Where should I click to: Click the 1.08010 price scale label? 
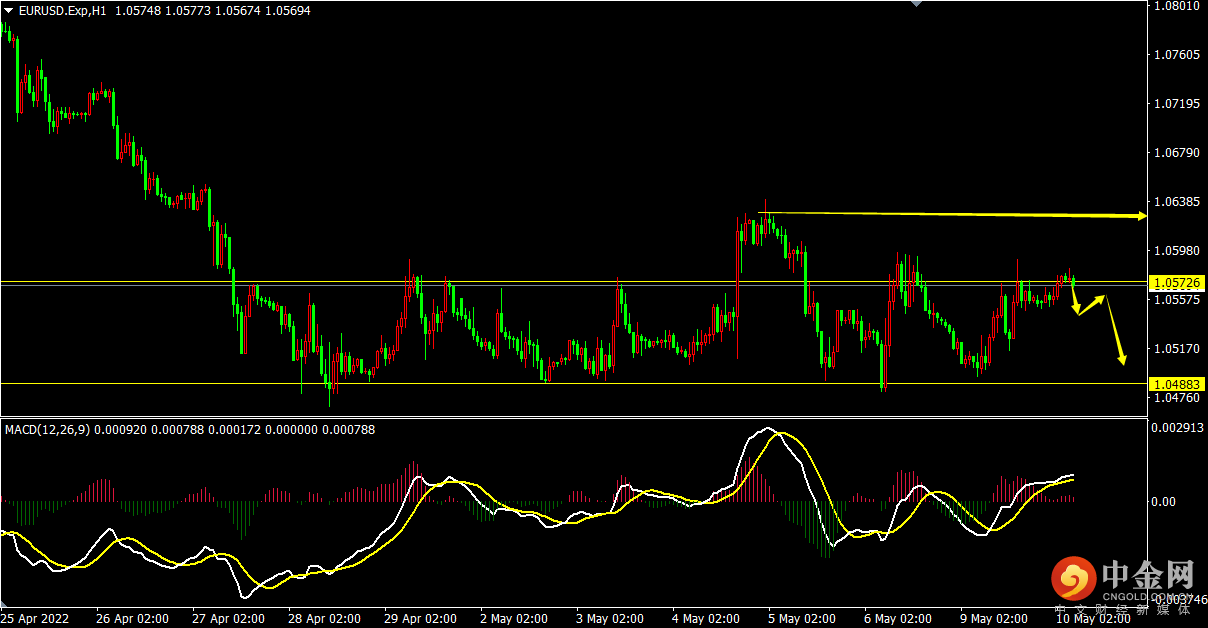(1176, 6)
